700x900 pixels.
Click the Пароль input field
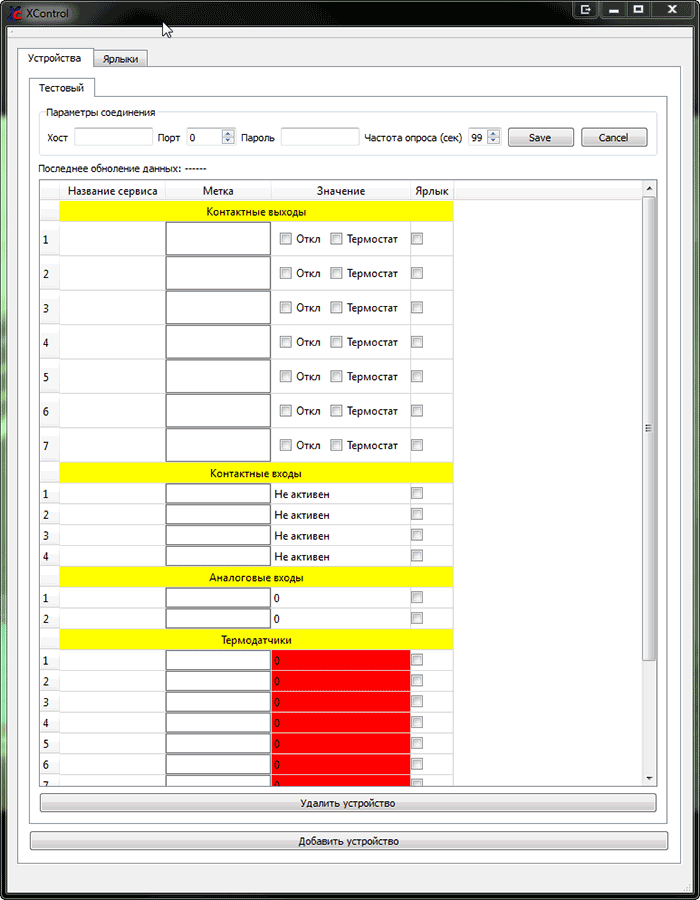(320, 137)
